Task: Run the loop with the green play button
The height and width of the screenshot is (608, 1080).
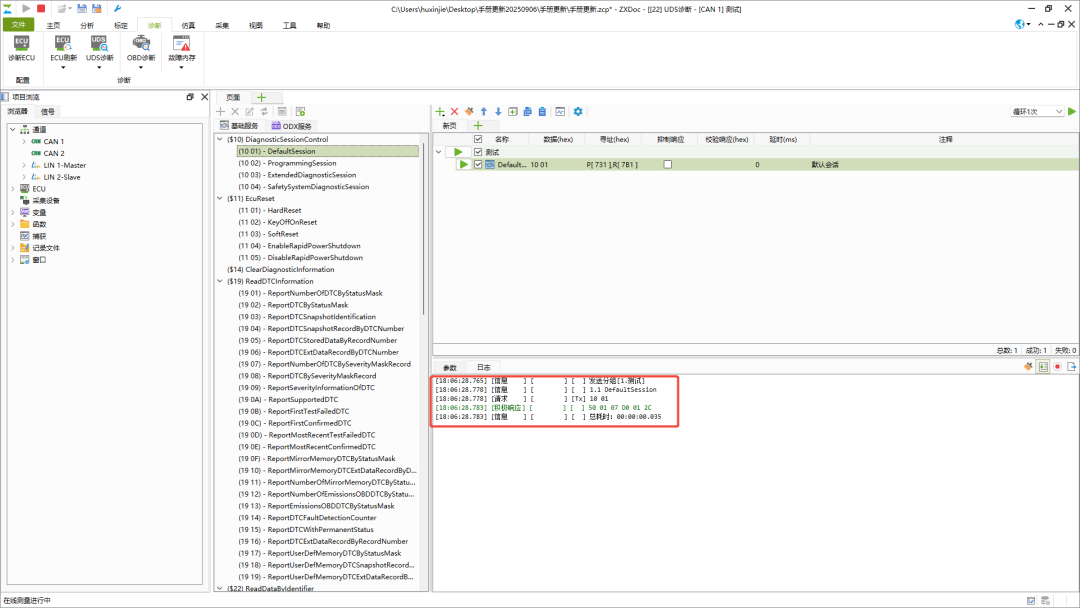Action: (1072, 111)
